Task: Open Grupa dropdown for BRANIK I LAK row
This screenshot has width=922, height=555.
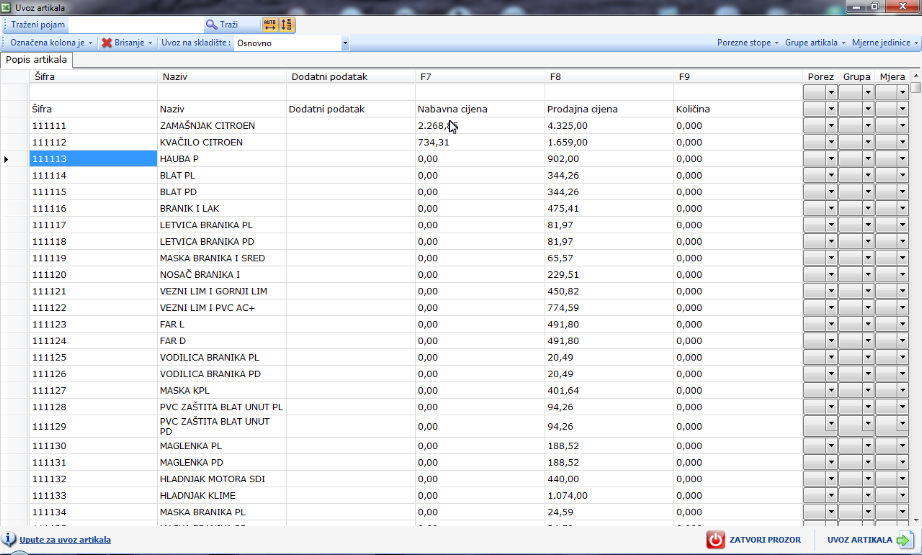Action: click(868, 208)
